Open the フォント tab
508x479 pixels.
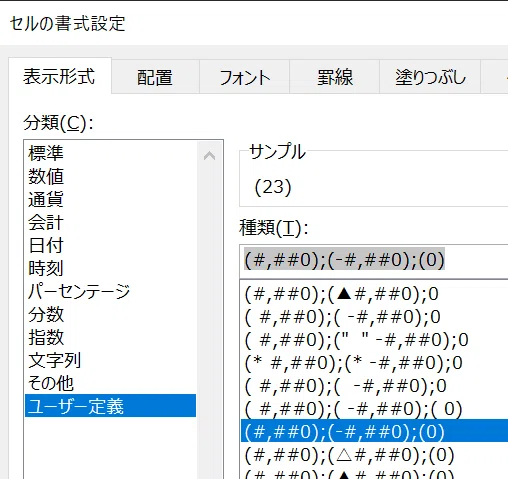coord(244,77)
